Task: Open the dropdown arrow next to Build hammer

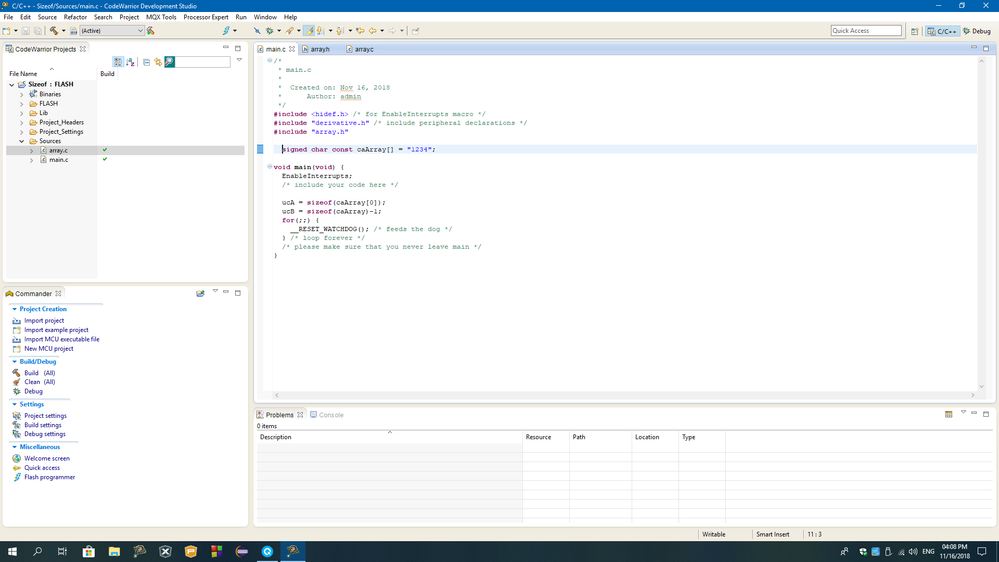Action: click(x=63, y=31)
